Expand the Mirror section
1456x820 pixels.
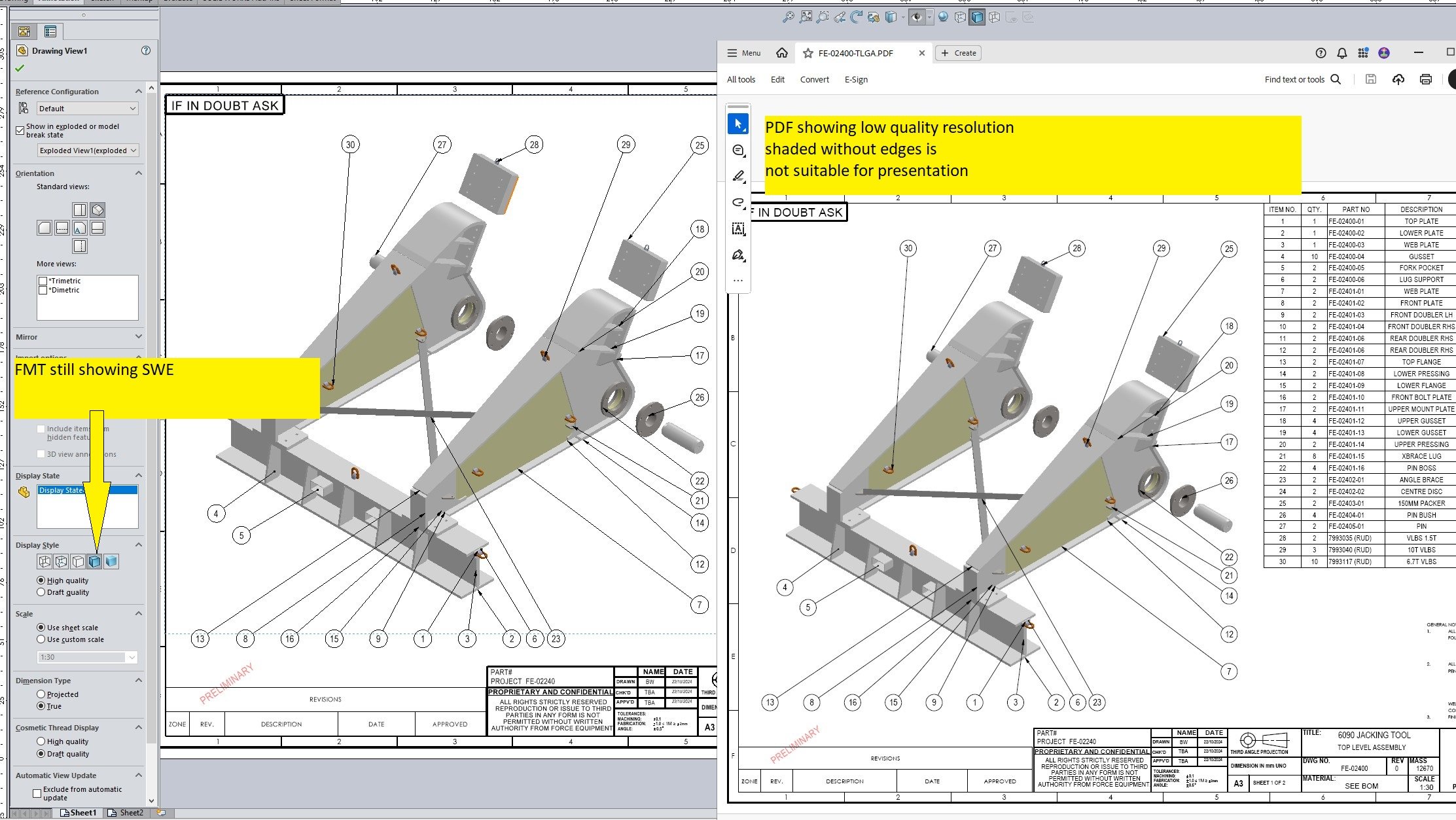[139, 337]
